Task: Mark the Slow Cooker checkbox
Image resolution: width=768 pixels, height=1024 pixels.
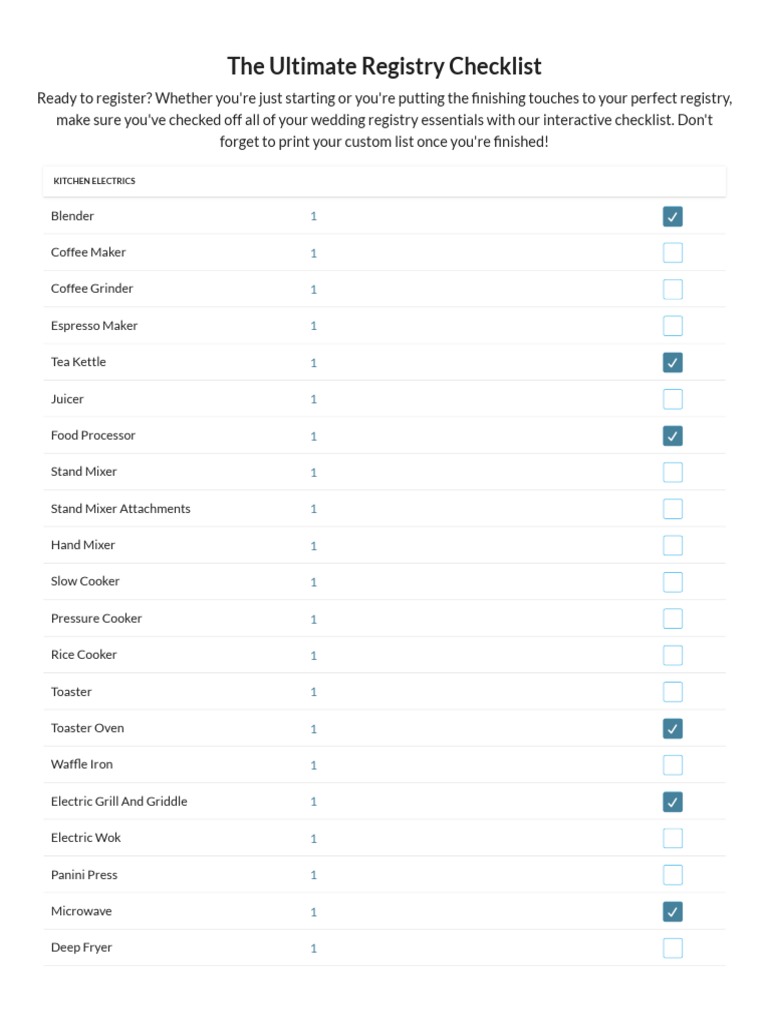Action: (x=673, y=582)
